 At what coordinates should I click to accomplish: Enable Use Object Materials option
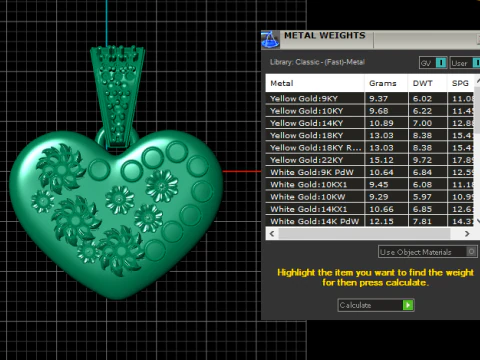click(x=427, y=252)
